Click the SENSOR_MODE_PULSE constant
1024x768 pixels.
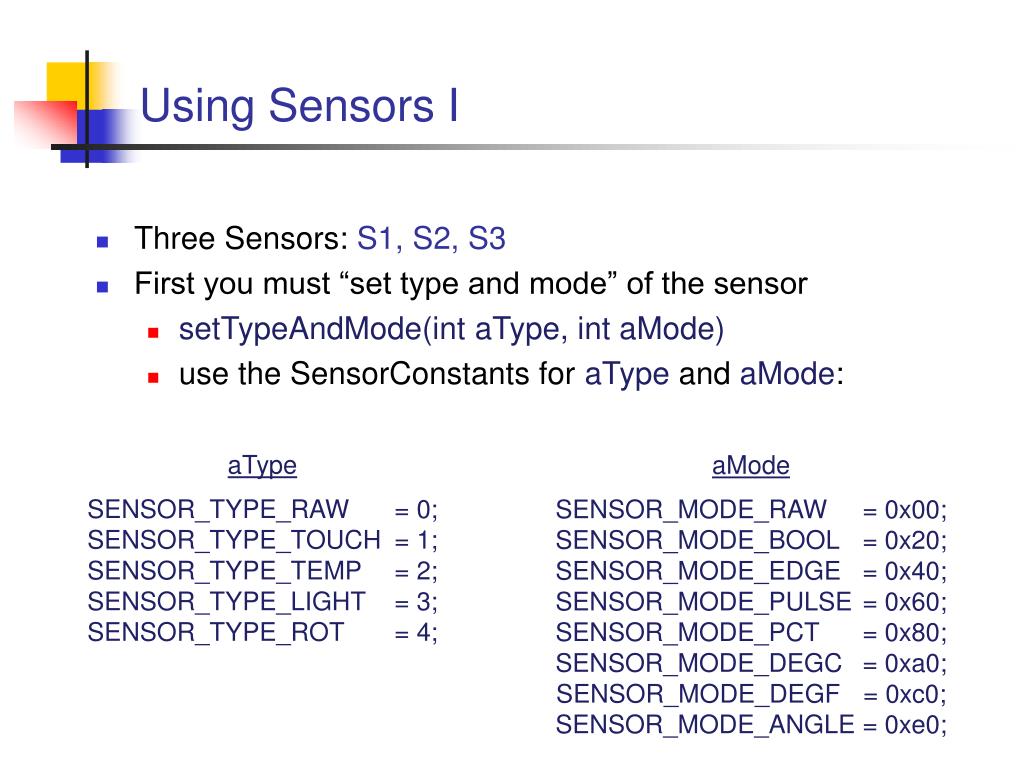tap(703, 602)
